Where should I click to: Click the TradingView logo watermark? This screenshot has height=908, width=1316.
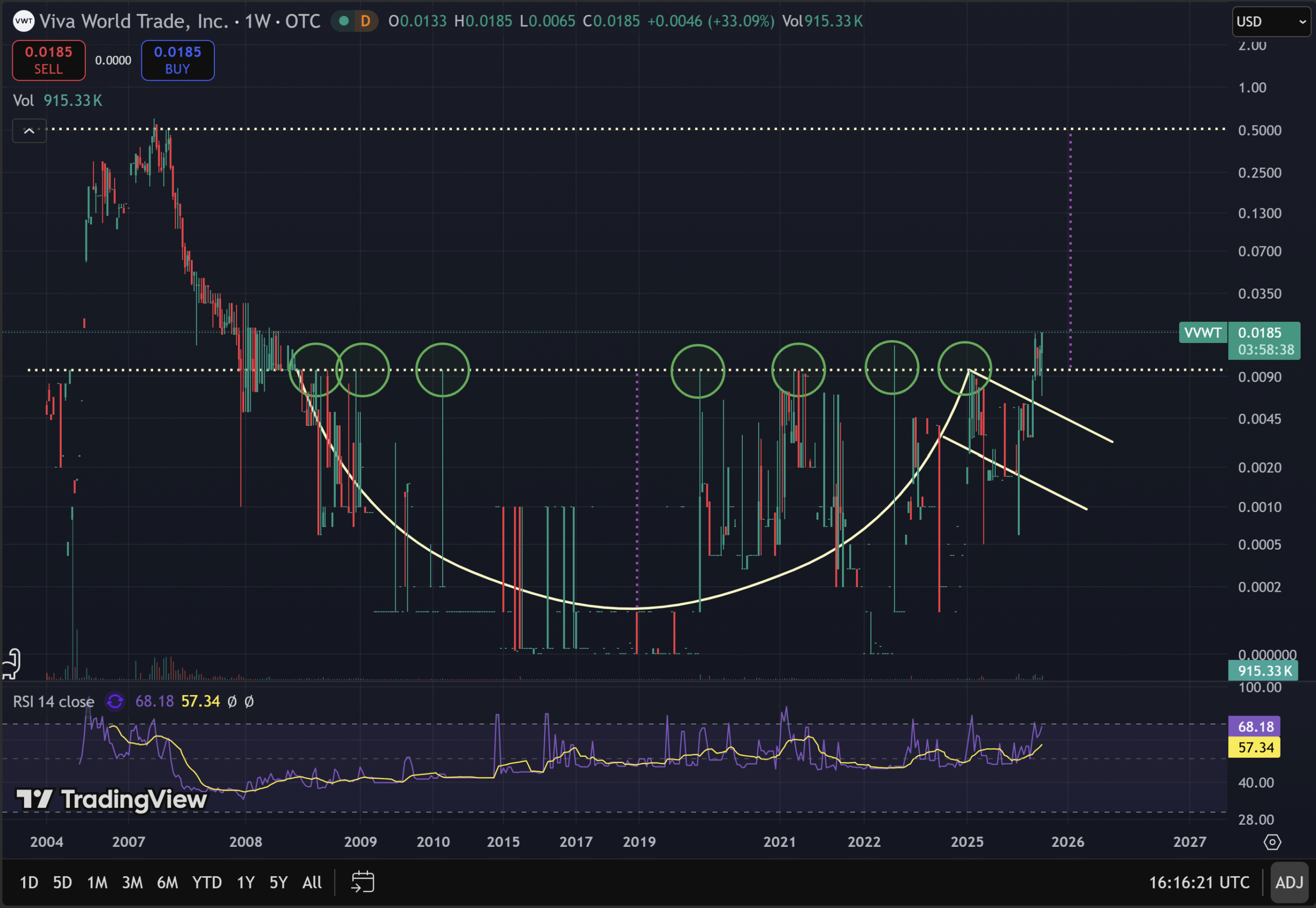(x=112, y=800)
